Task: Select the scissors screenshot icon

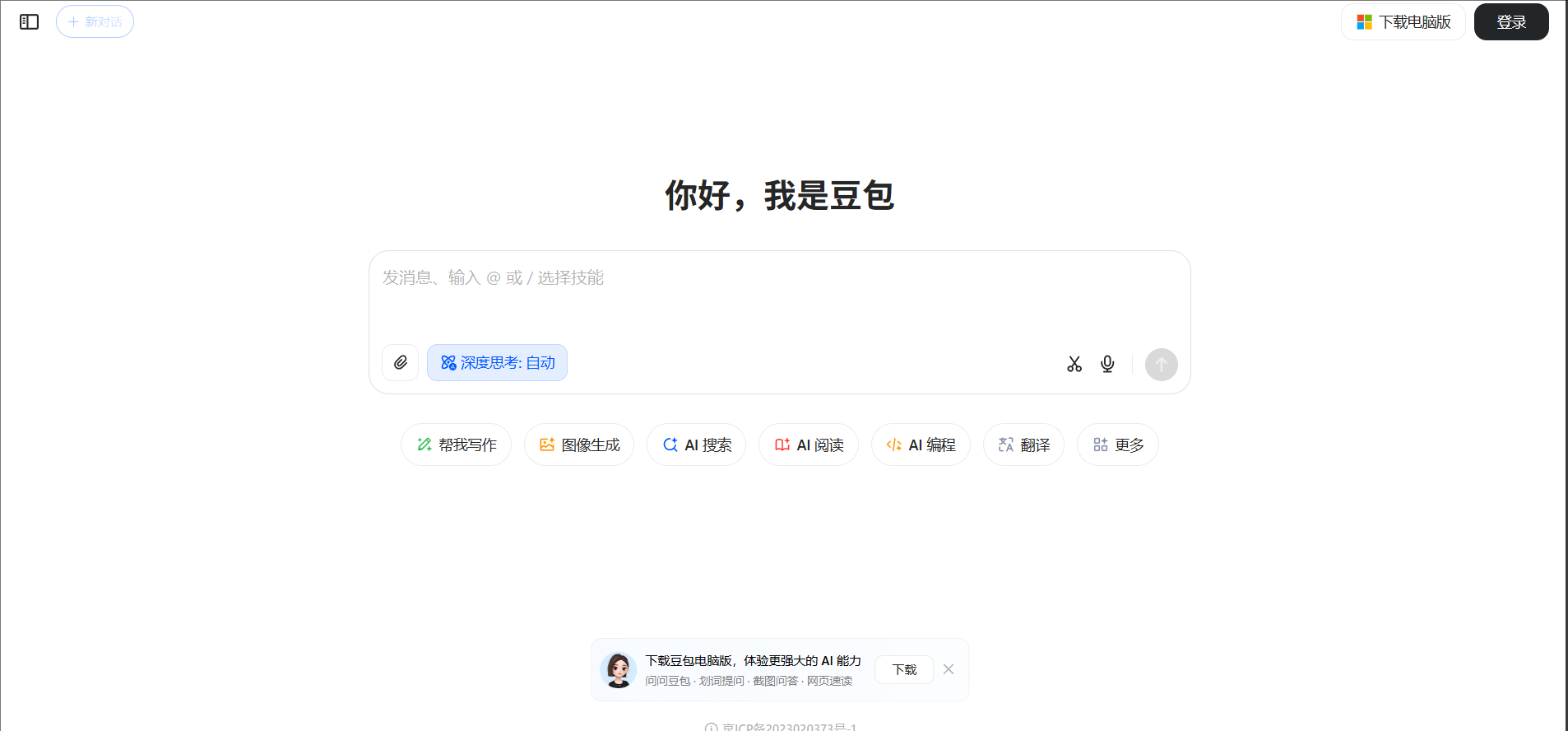Action: [x=1074, y=364]
